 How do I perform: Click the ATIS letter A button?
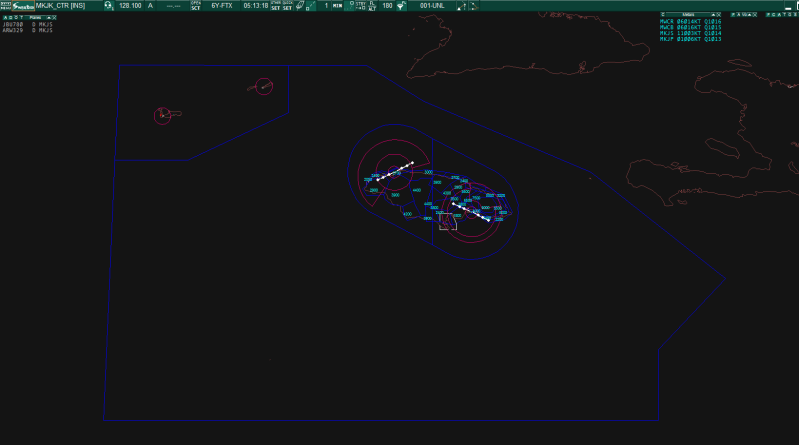(151, 6)
